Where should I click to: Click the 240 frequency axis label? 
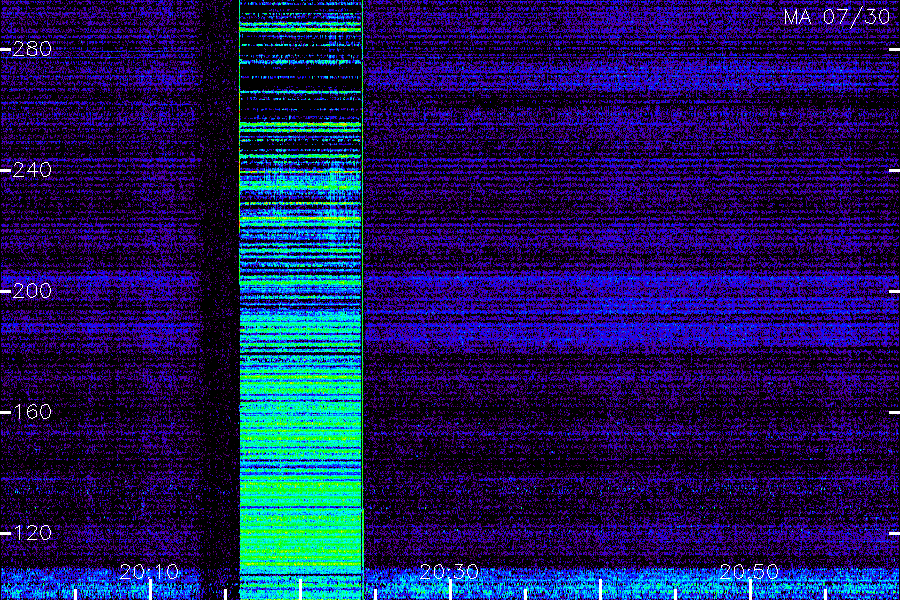click(x=32, y=170)
